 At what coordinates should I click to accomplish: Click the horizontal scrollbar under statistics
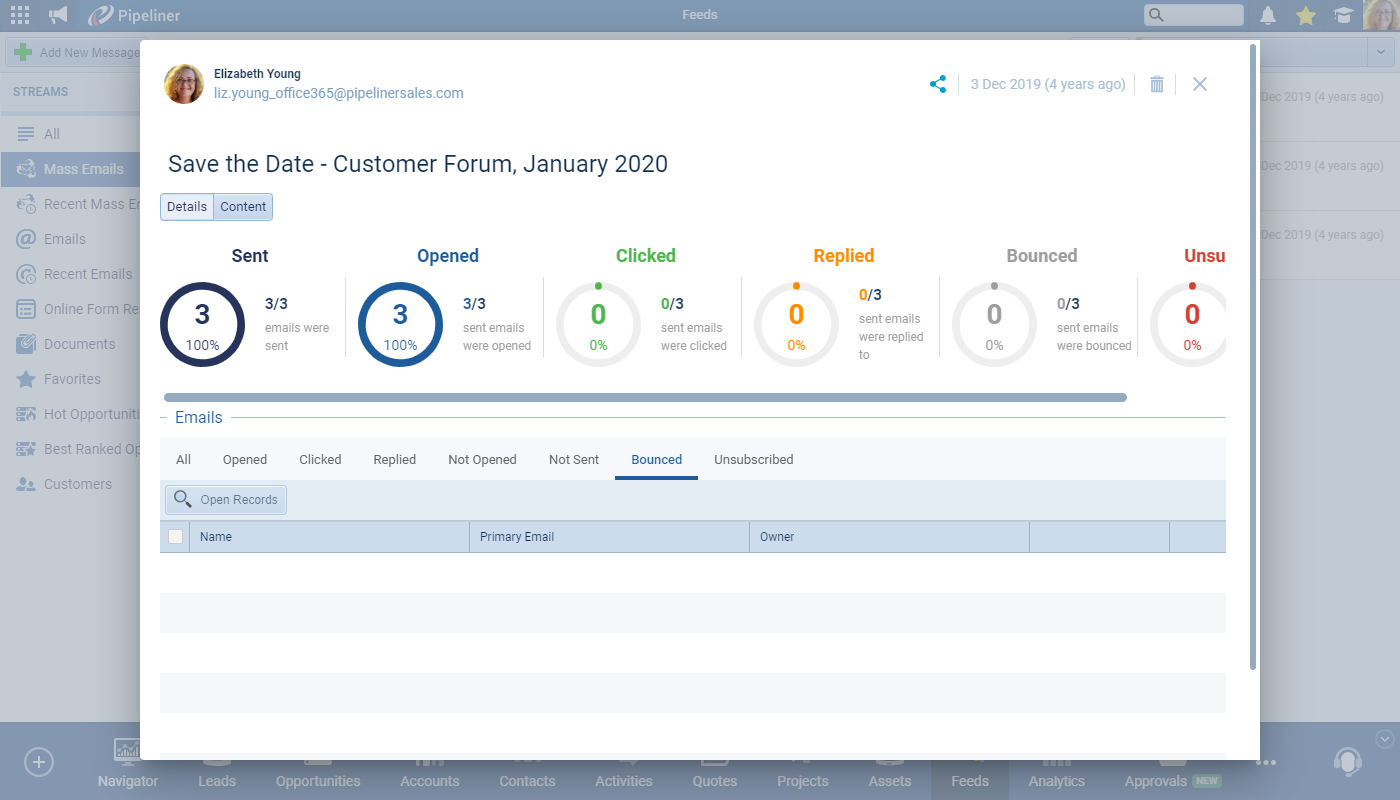coord(645,397)
